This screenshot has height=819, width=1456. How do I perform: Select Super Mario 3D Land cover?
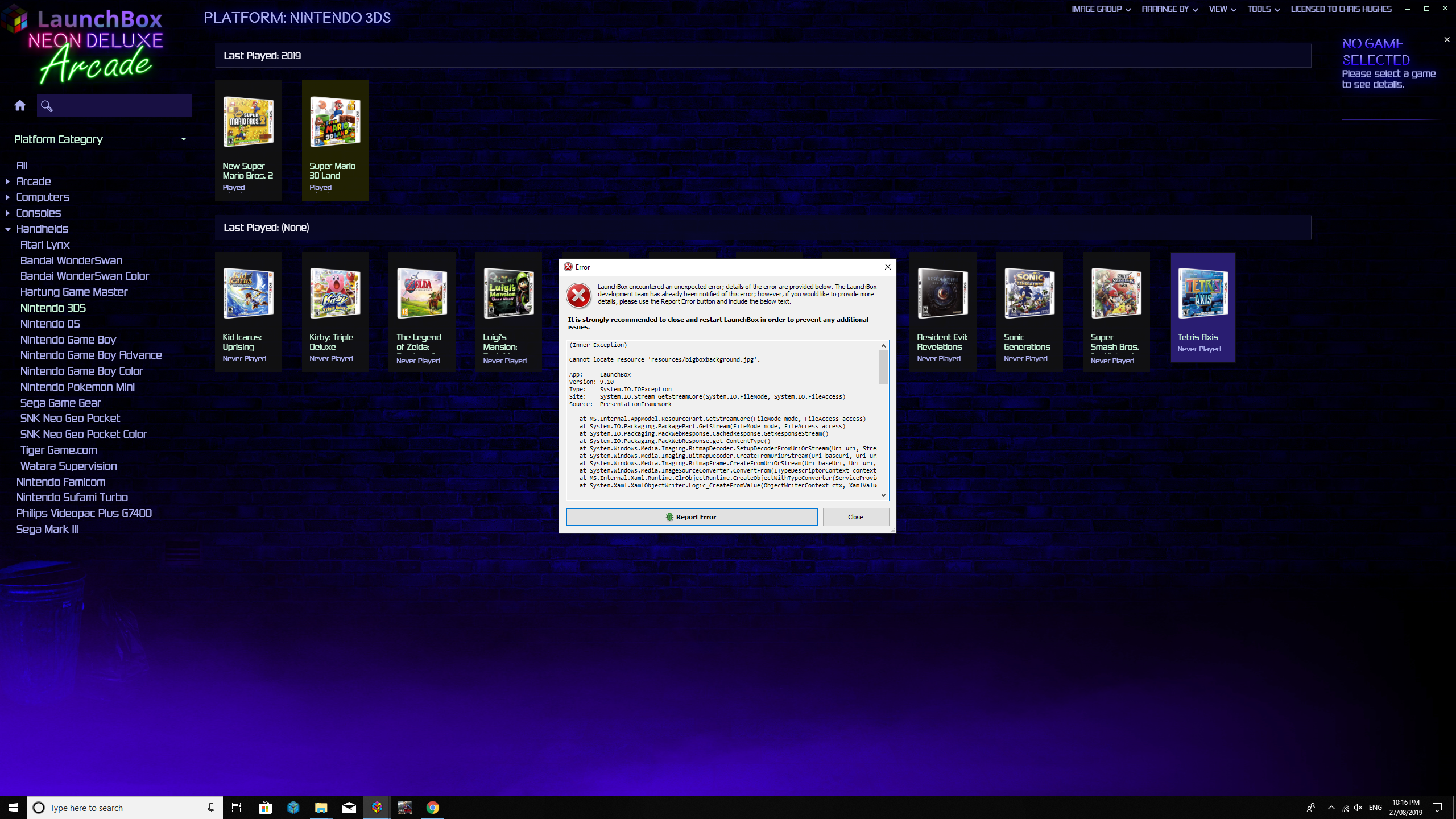tap(335, 121)
